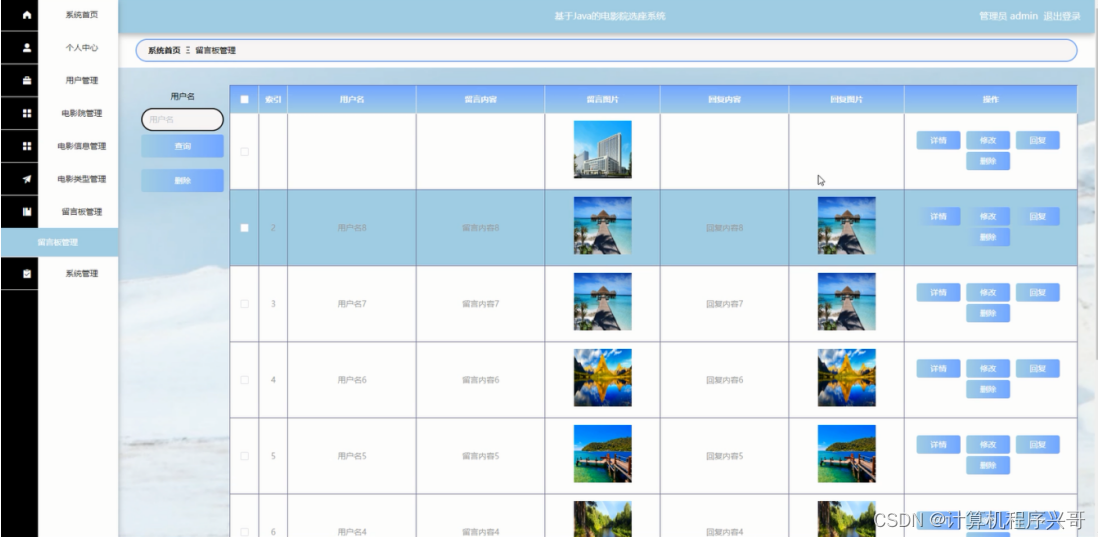Click the home icon in sidebar
Screen dimensions: 1101x540
click(27, 15)
